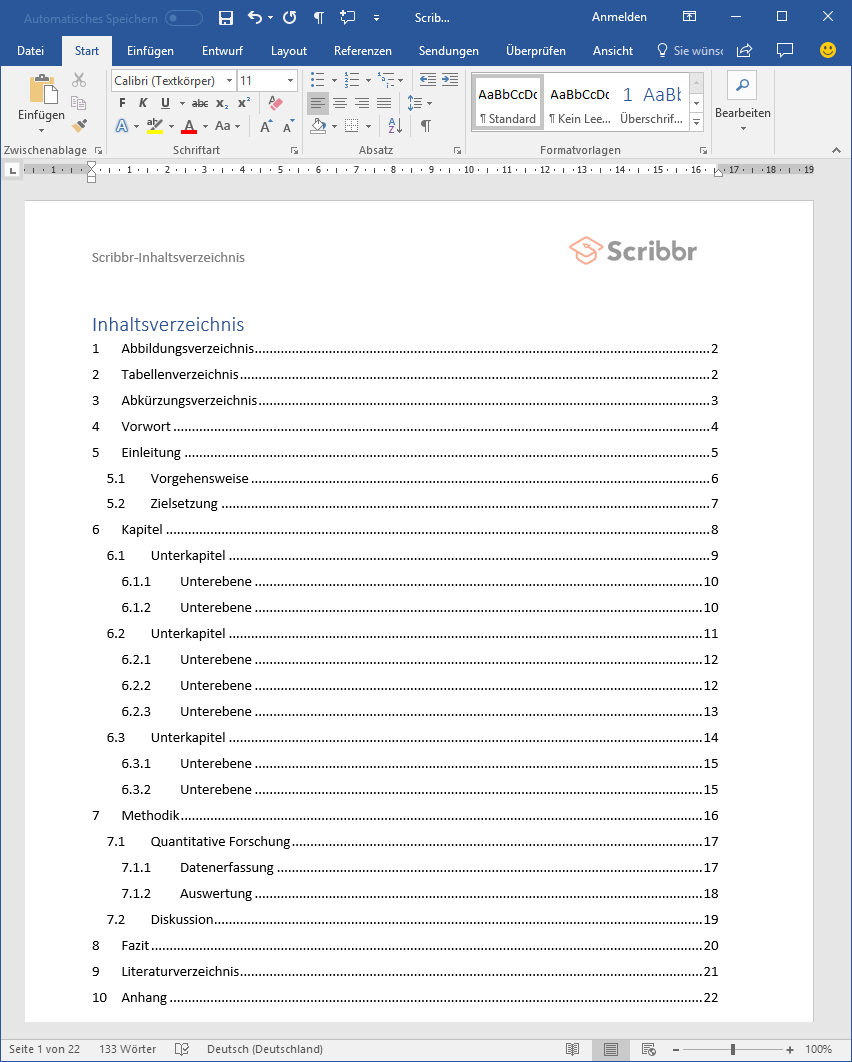852x1062 pixels.
Task: Open shading with the paint bucket icon
Action: [x=317, y=124]
